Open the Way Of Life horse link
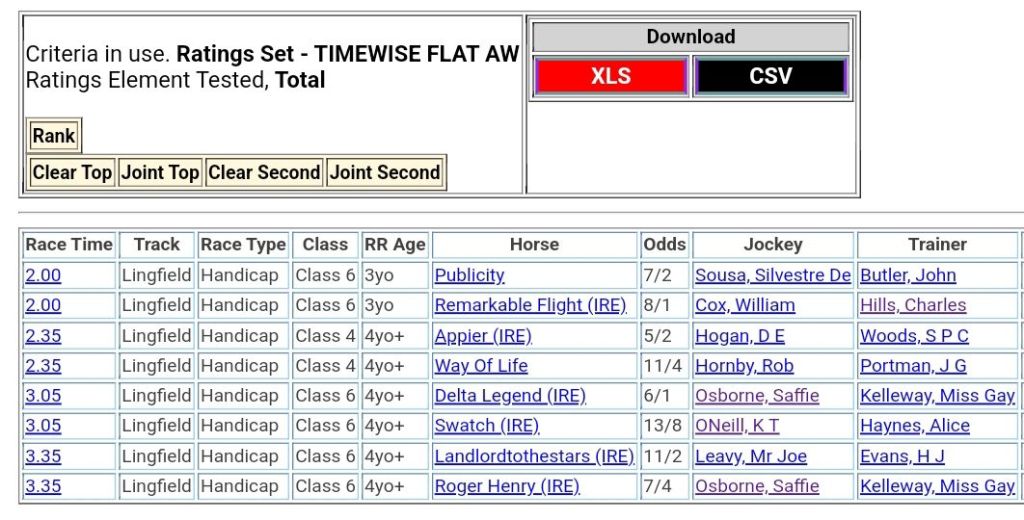 pos(481,366)
